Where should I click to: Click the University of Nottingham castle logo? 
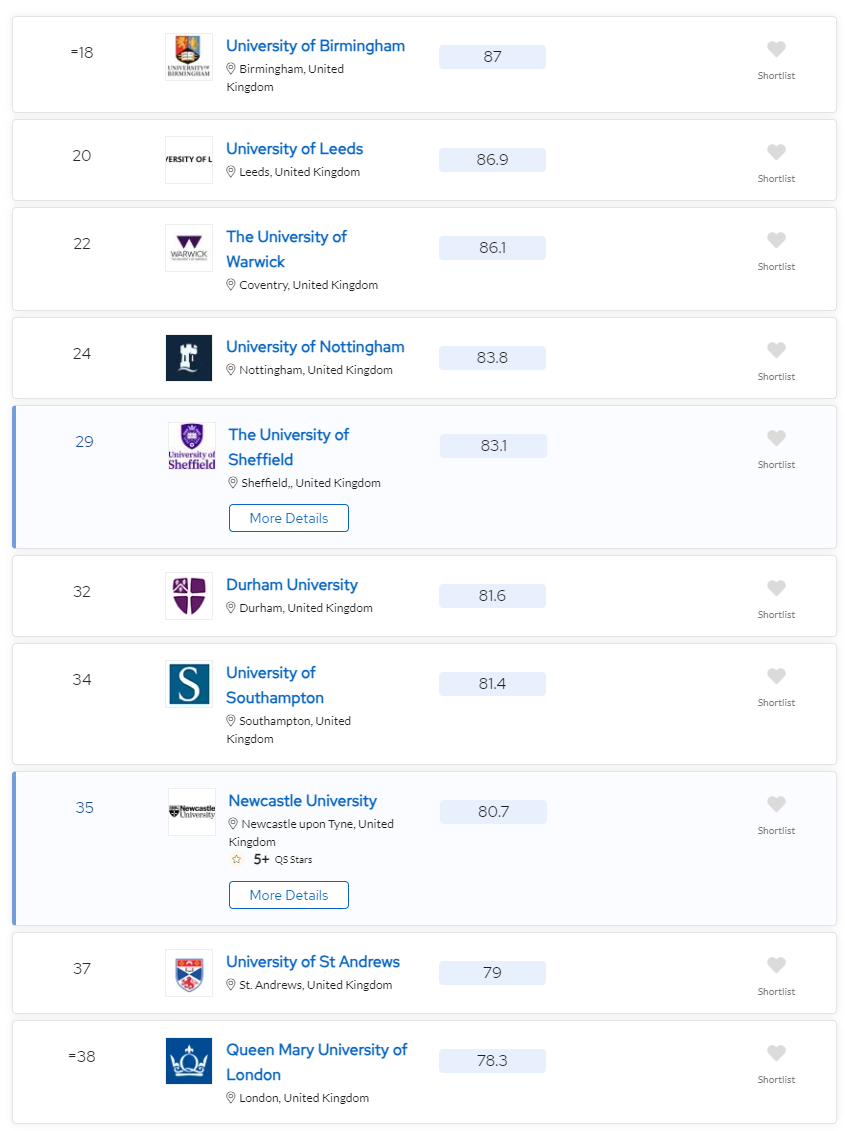coord(189,358)
